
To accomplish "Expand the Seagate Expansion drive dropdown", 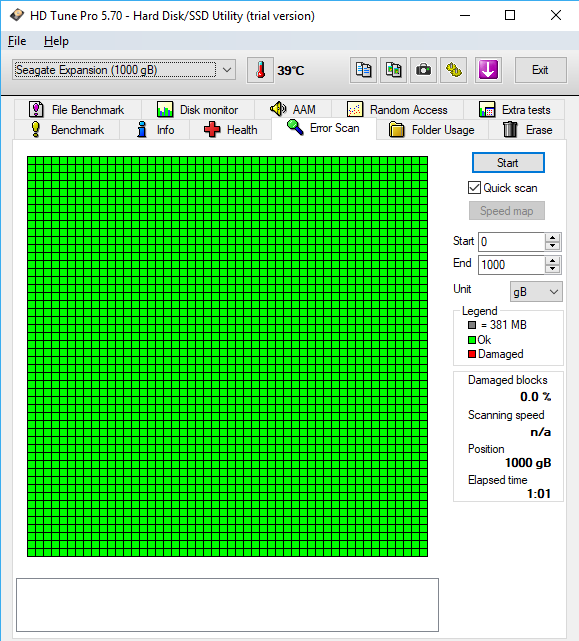I will tap(227, 70).
